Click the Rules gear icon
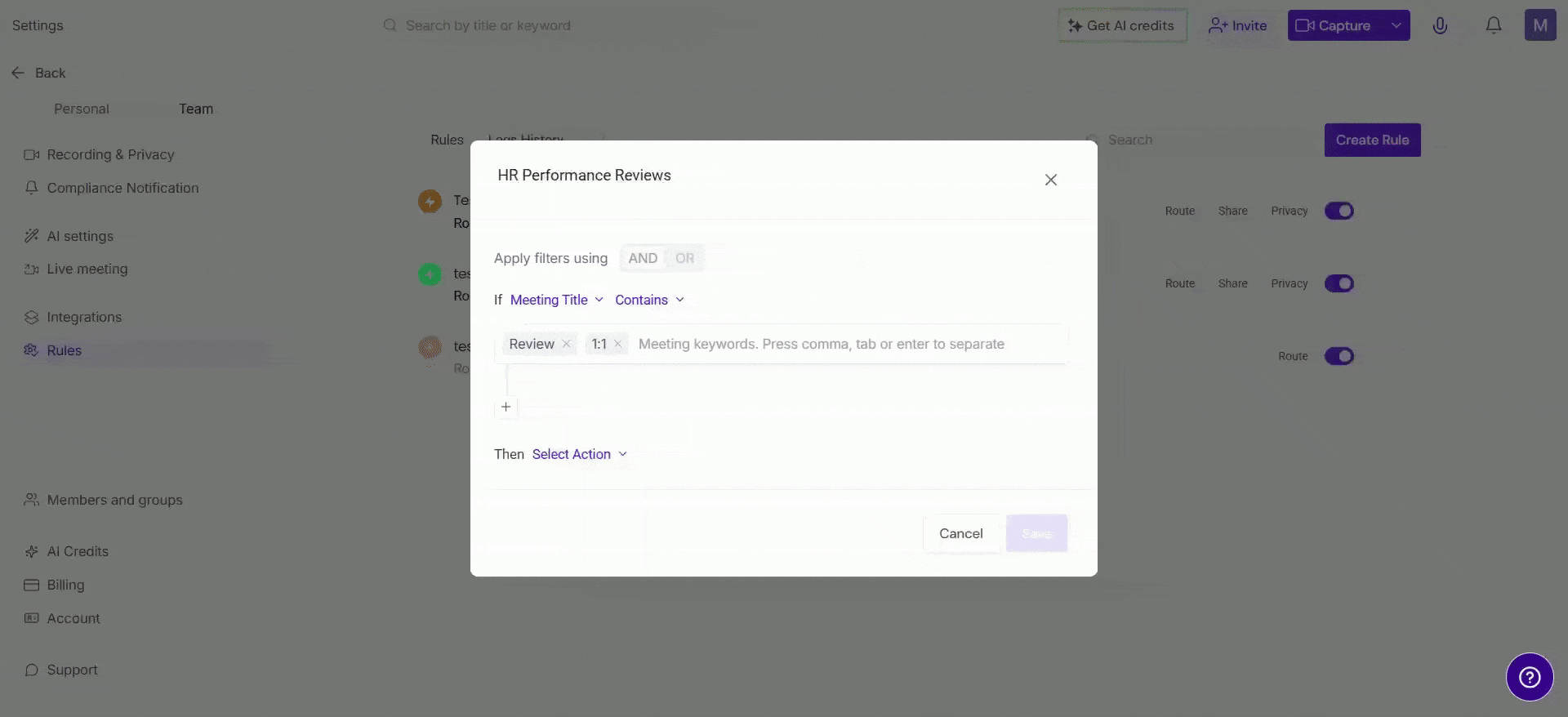The image size is (1568, 717). click(x=32, y=350)
